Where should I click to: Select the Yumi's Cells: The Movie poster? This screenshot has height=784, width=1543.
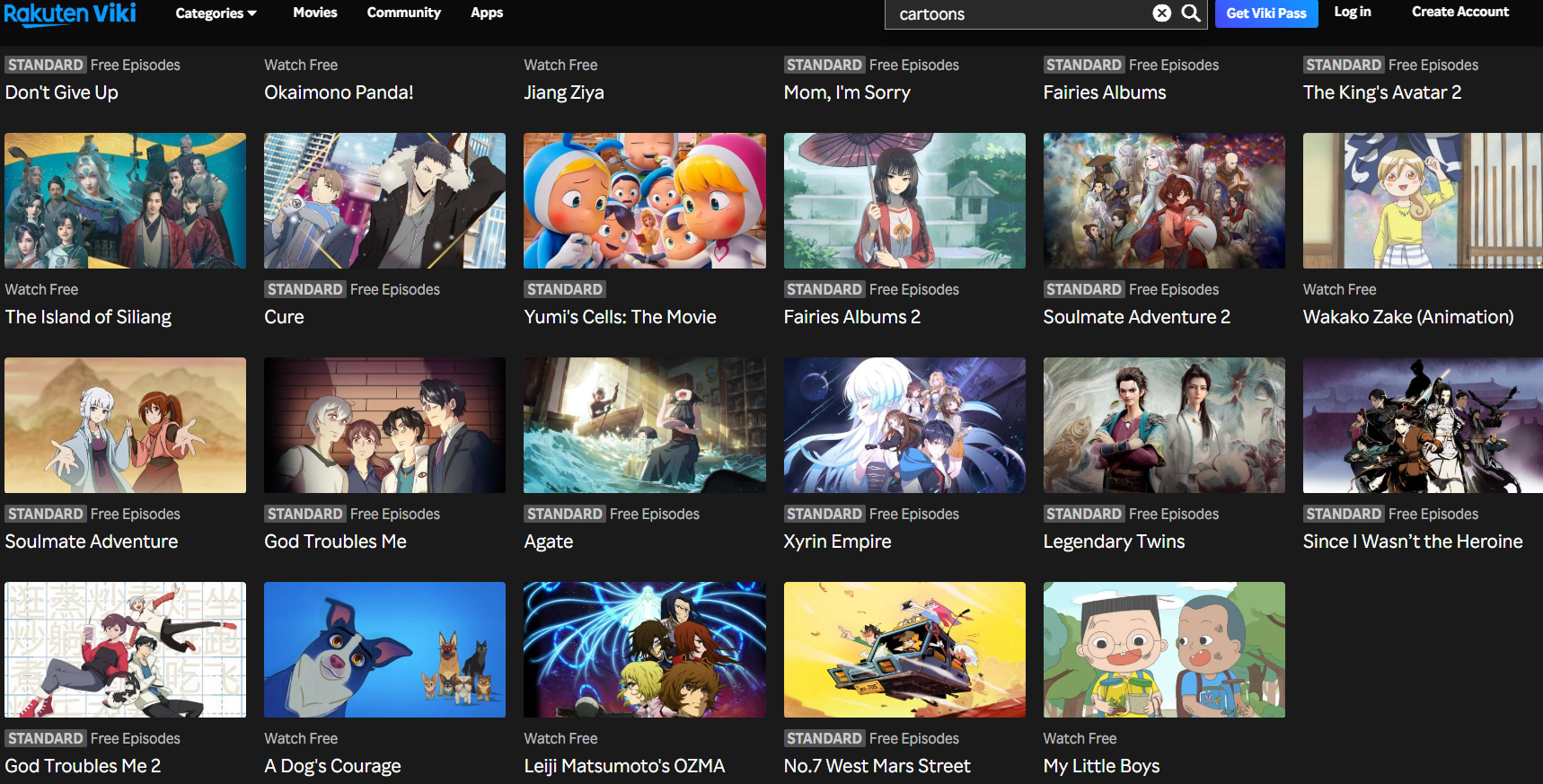point(644,200)
